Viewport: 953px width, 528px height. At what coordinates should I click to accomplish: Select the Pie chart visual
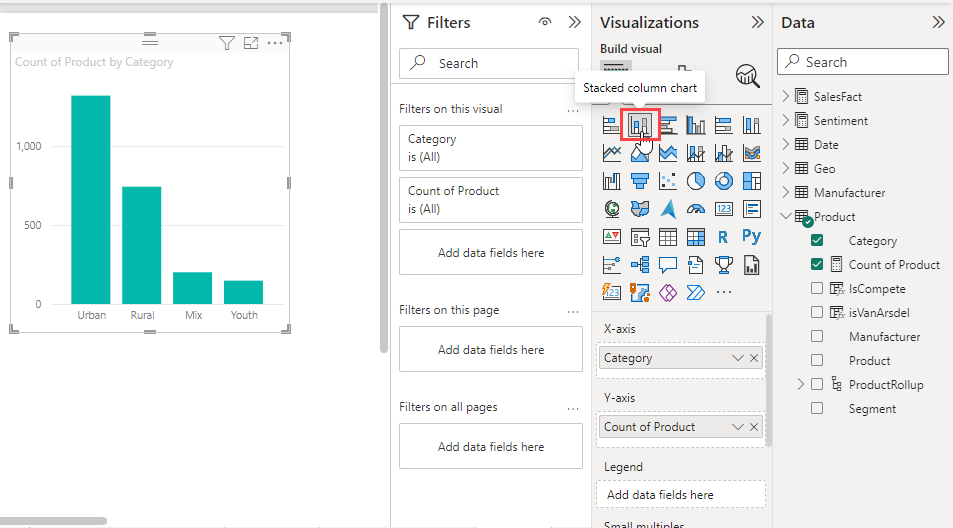(695, 181)
